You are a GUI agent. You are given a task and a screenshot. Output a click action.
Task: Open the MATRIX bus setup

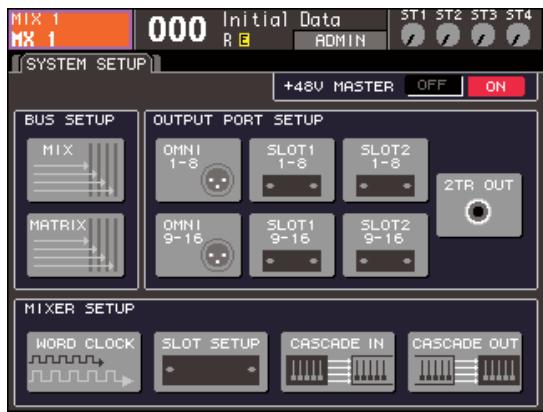75,245
